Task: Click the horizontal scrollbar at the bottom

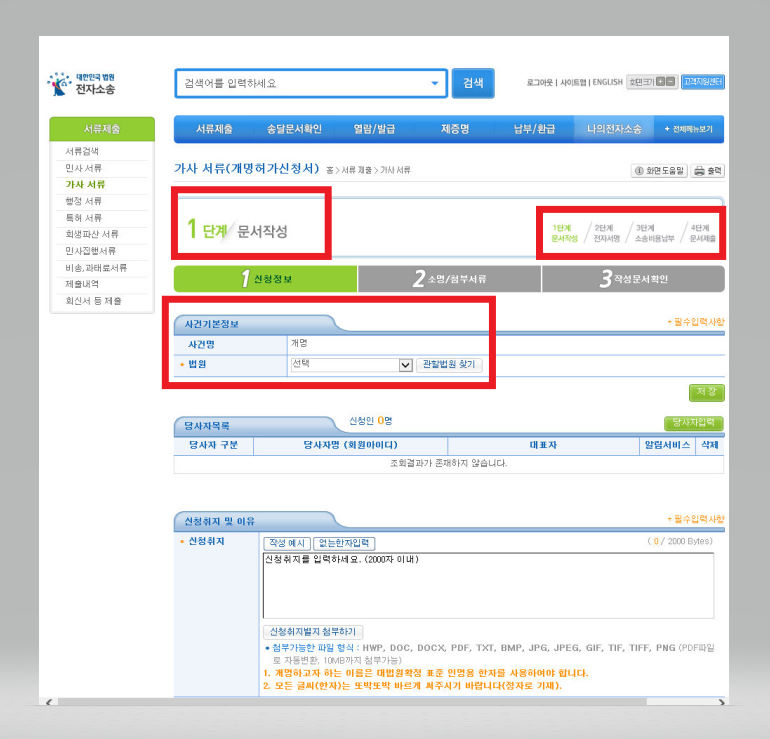Action: [x=351, y=702]
